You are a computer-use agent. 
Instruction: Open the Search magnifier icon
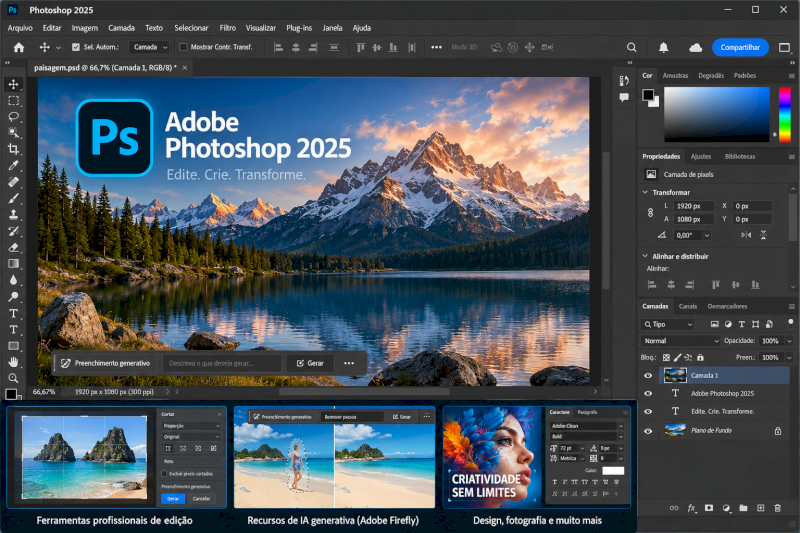pyautogui.click(x=632, y=47)
